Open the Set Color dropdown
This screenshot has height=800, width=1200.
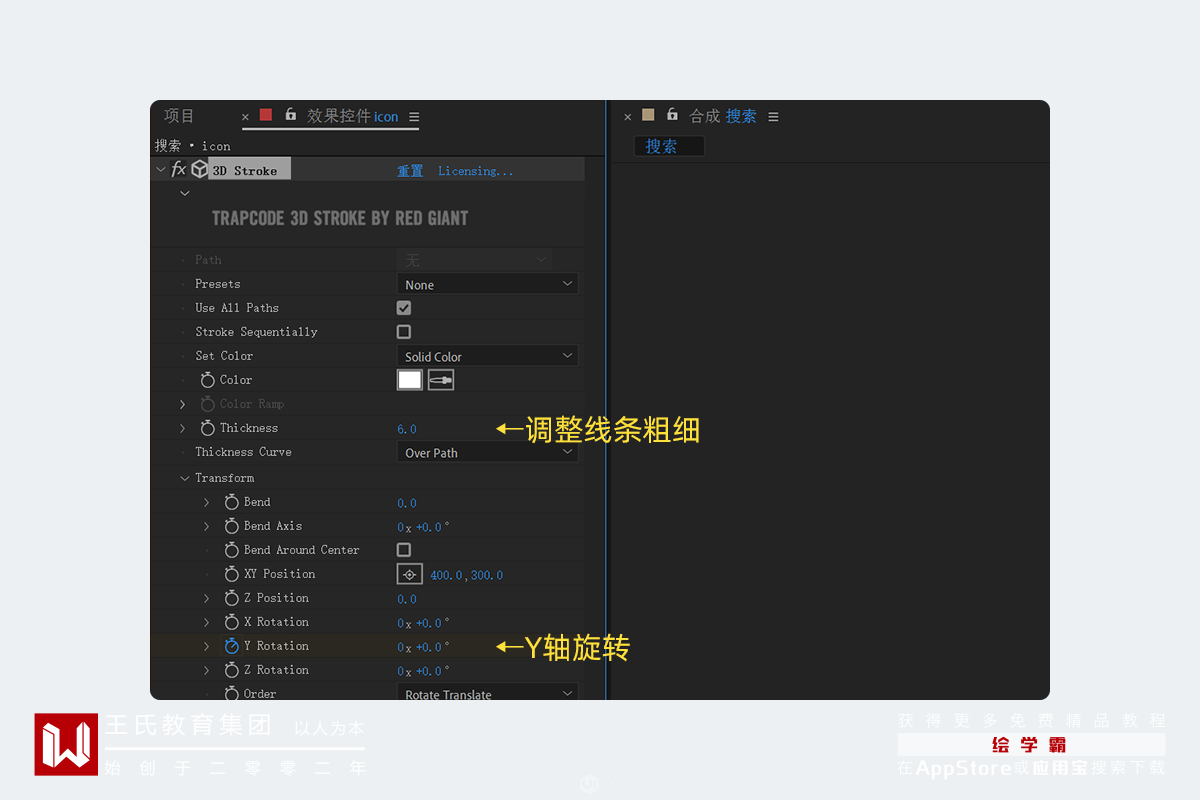click(x=488, y=356)
